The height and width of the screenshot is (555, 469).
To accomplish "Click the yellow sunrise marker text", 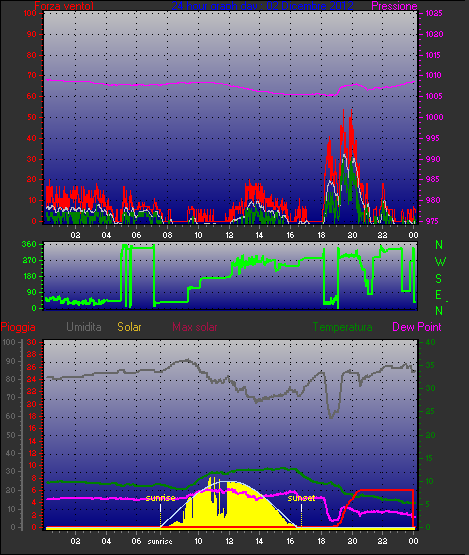I will [160, 498].
